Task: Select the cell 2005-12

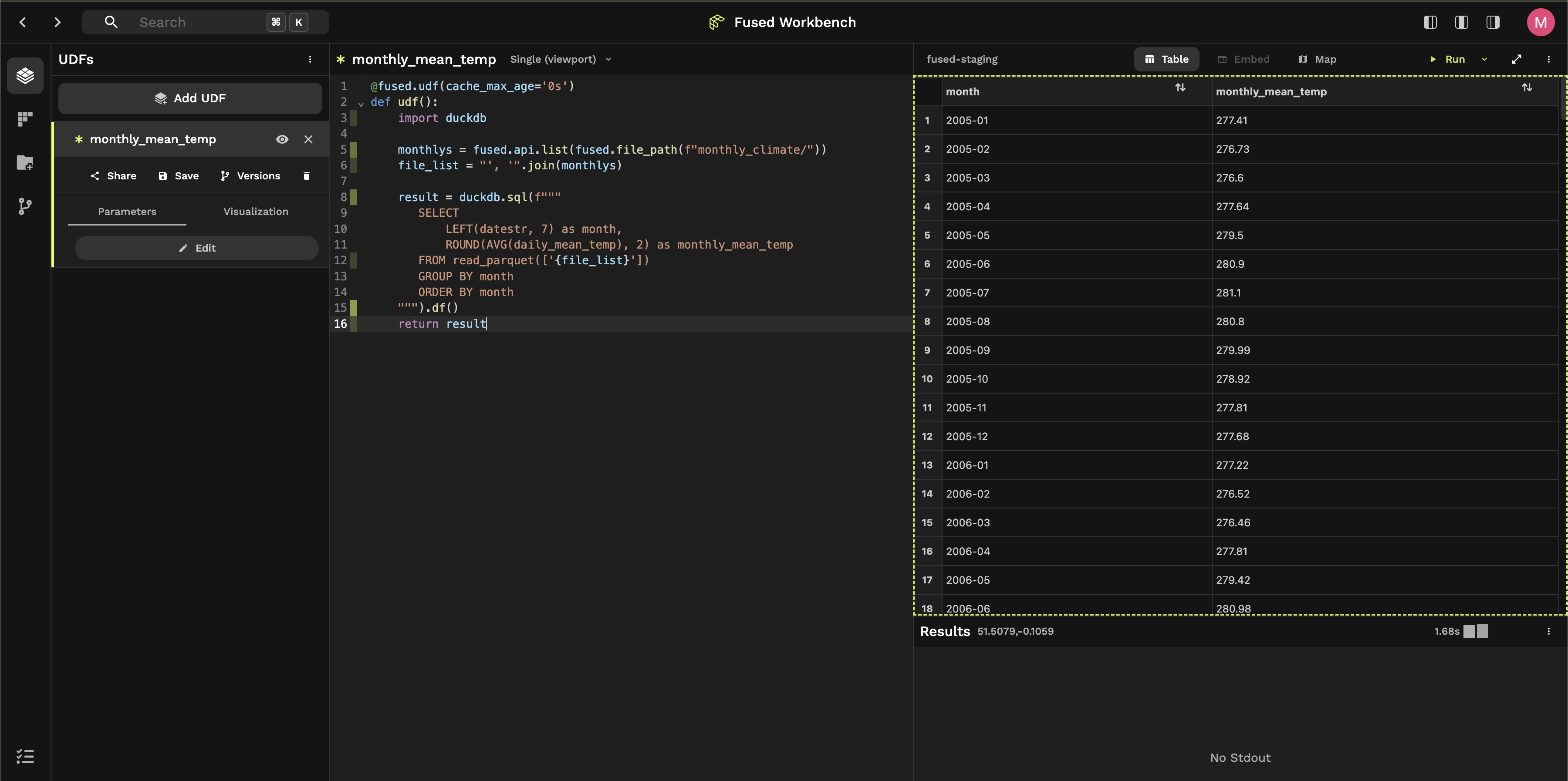Action: [1076, 436]
